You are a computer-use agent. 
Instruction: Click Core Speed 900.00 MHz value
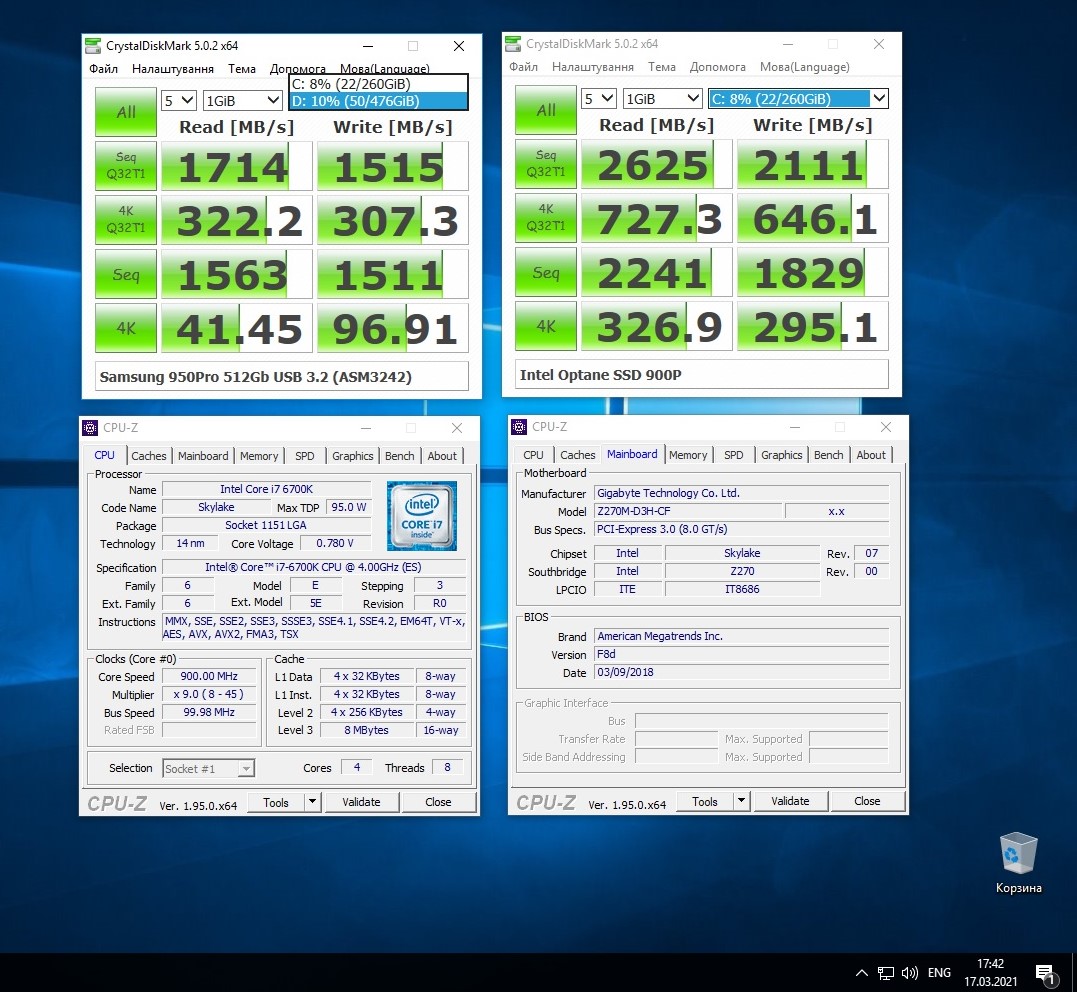209,676
